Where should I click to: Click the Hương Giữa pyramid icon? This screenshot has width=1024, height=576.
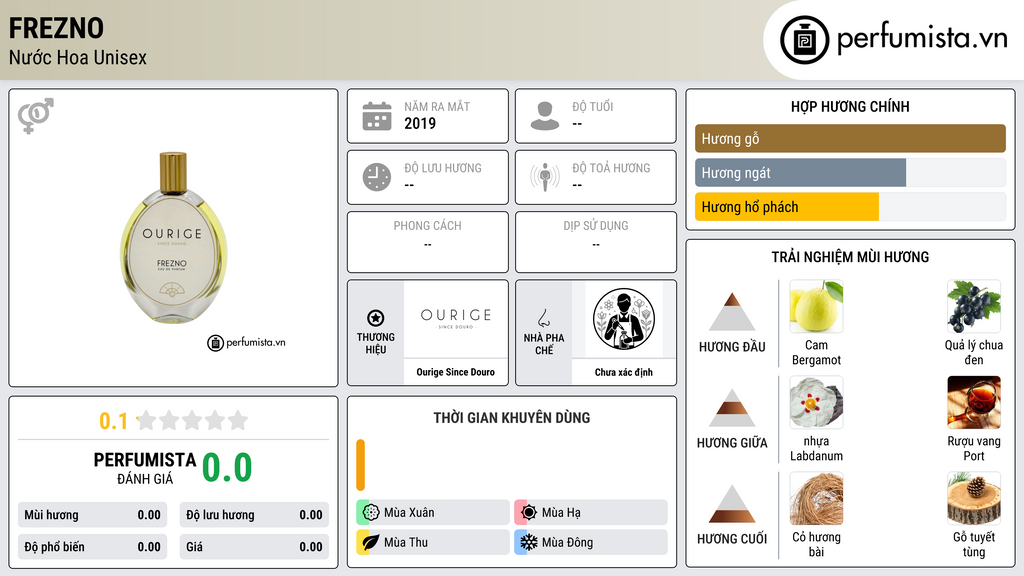(x=732, y=408)
